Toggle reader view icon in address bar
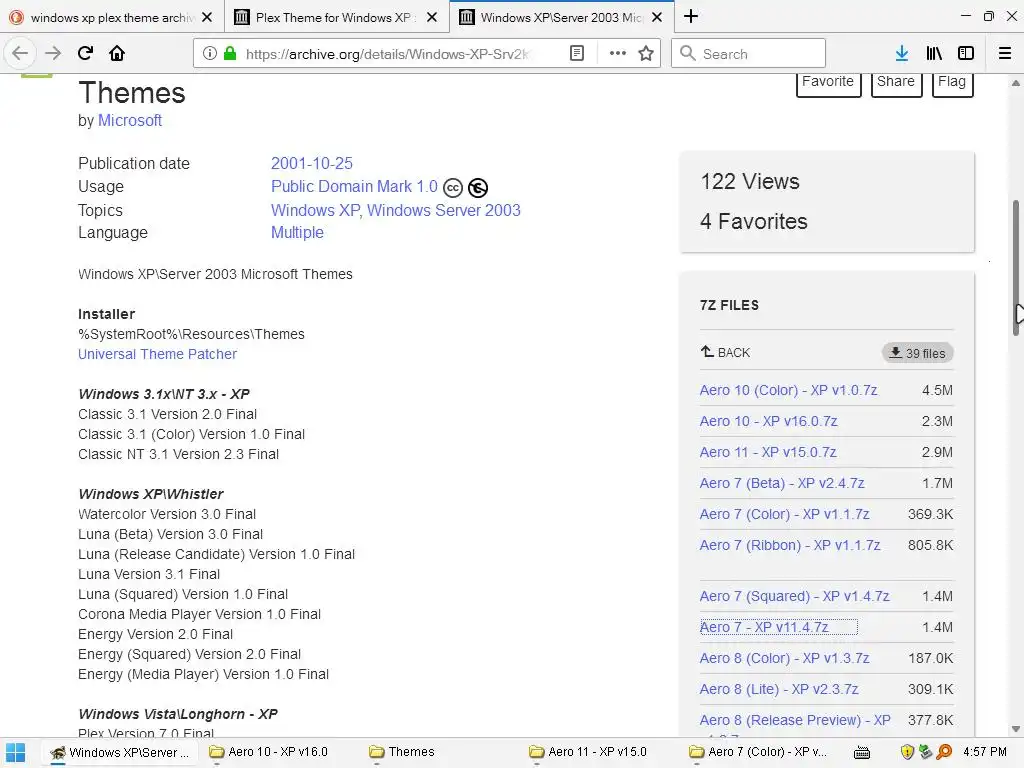1024x768 pixels. click(x=577, y=54)
